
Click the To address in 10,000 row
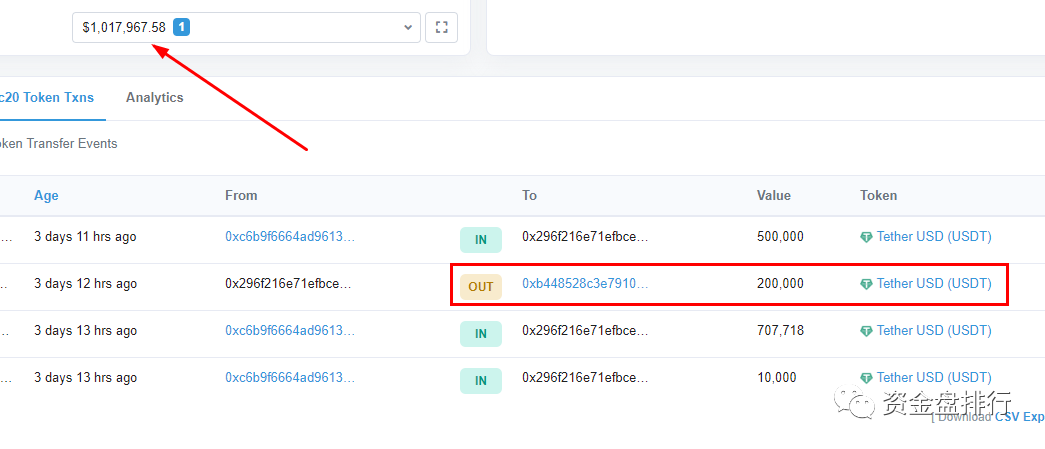(x=585, y=378)
